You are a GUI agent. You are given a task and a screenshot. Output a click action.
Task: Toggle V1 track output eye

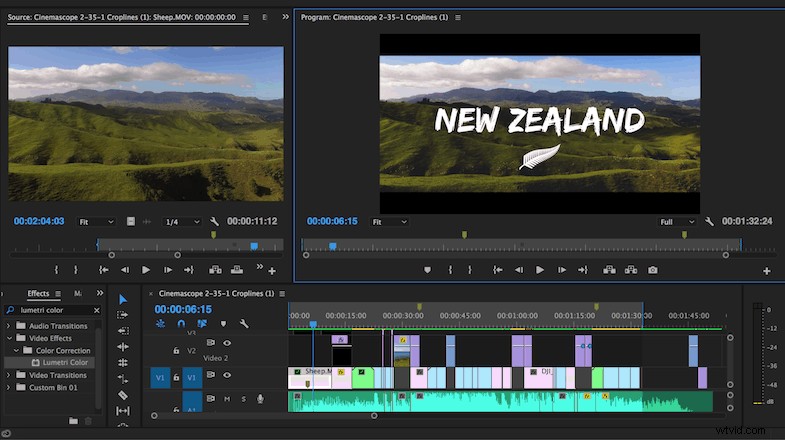[227, 375]
